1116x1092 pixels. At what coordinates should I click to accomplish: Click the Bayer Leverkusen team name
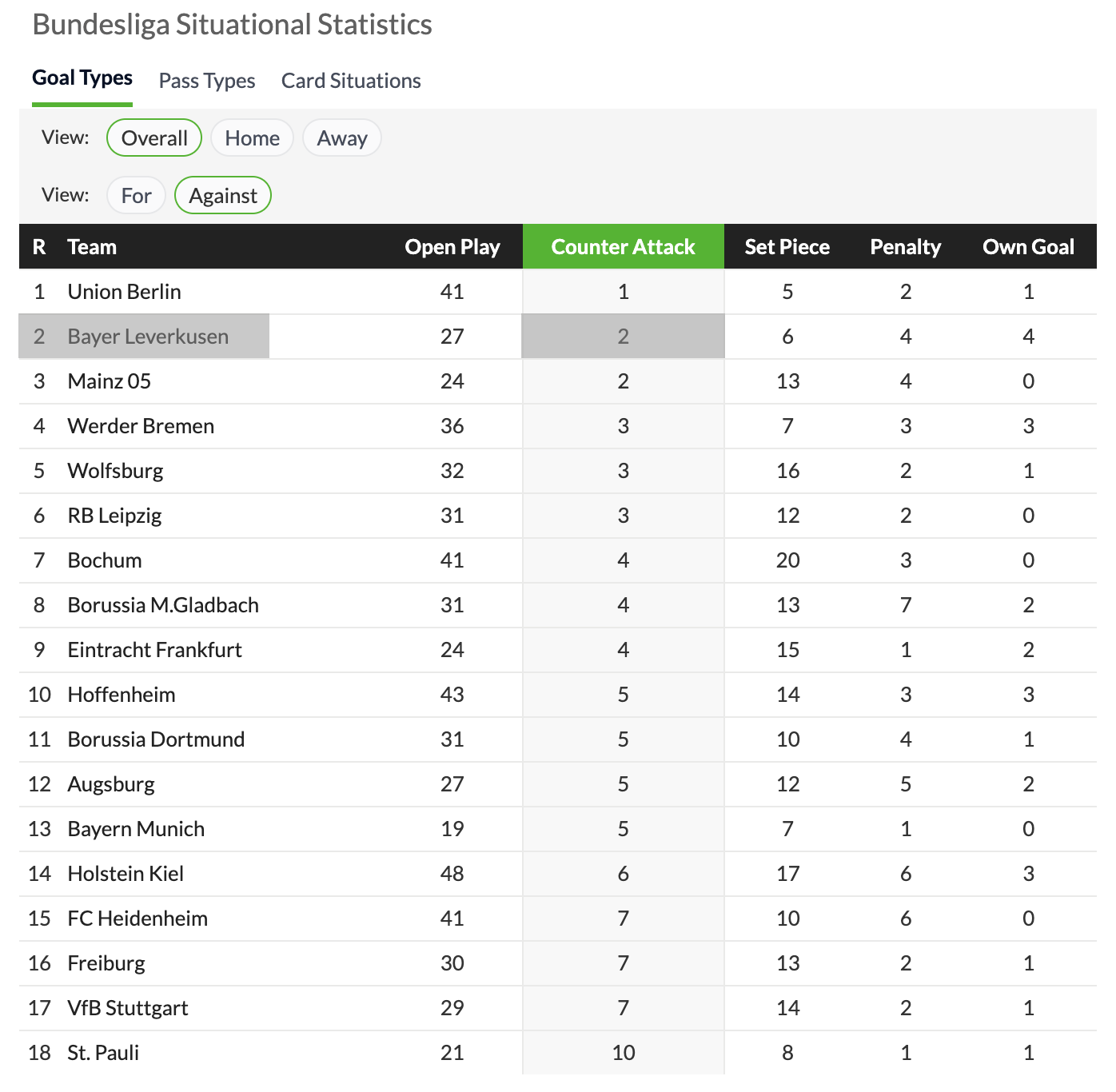point(148,337)
